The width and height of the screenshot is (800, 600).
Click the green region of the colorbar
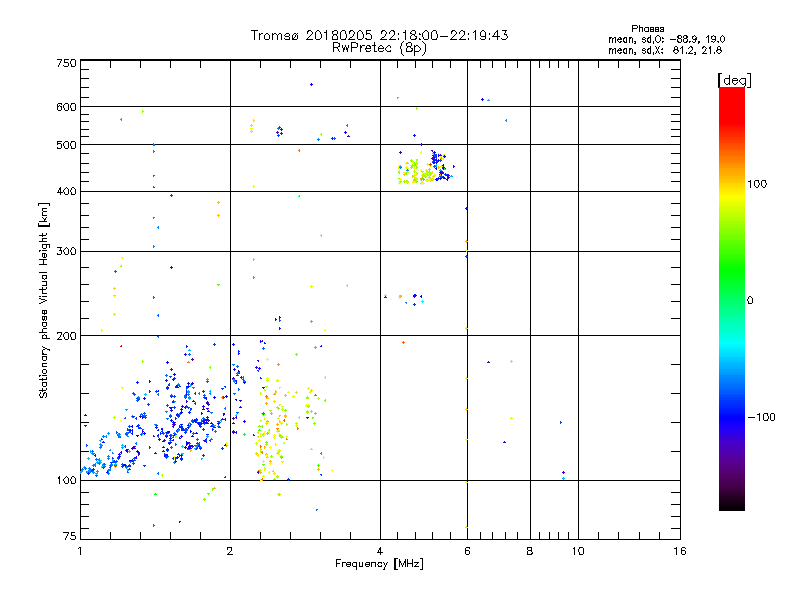pyautogui.click(x=732, y=270)
